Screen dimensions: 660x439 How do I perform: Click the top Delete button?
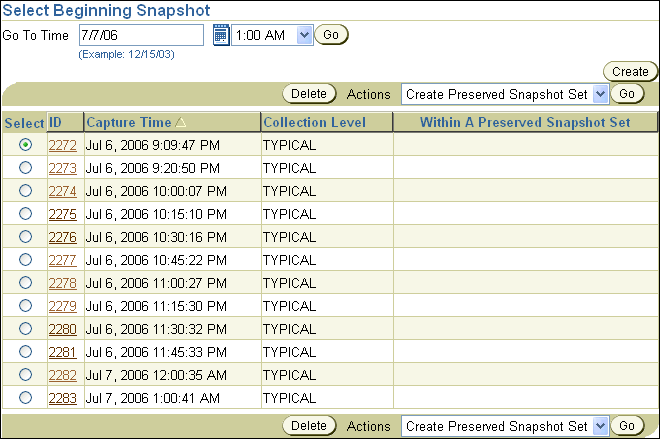coord(309,94)
